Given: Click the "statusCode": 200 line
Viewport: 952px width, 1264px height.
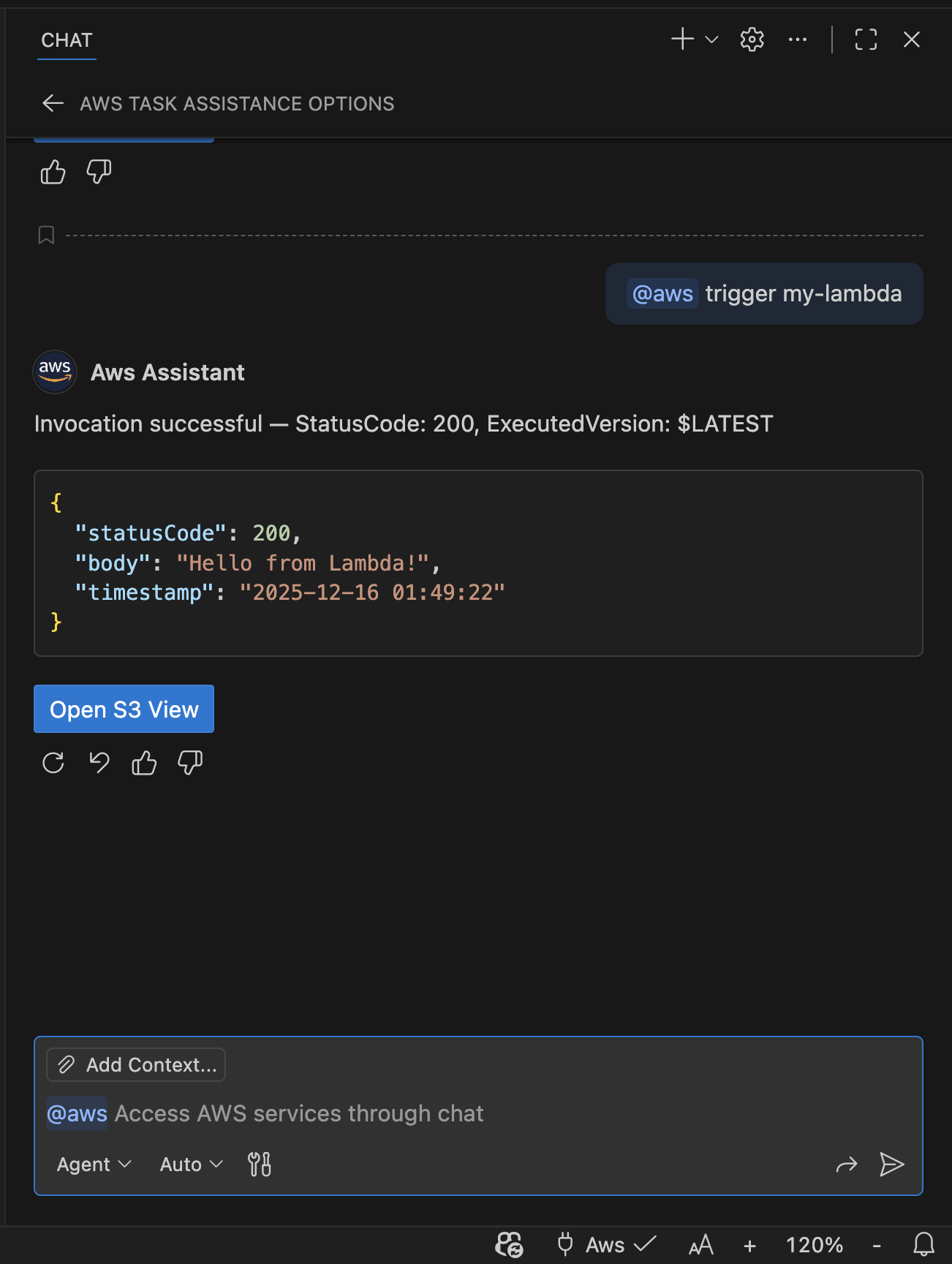Looking at the screenshot, I should [188, 533].
